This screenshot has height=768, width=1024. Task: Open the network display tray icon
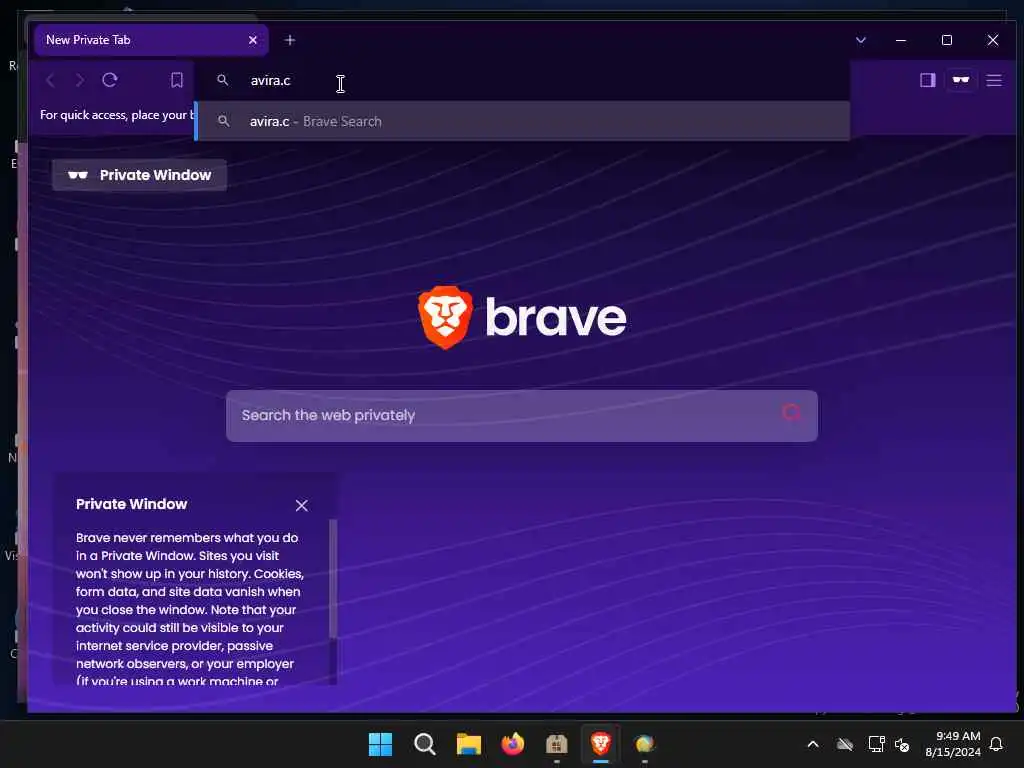coord(876,744)
